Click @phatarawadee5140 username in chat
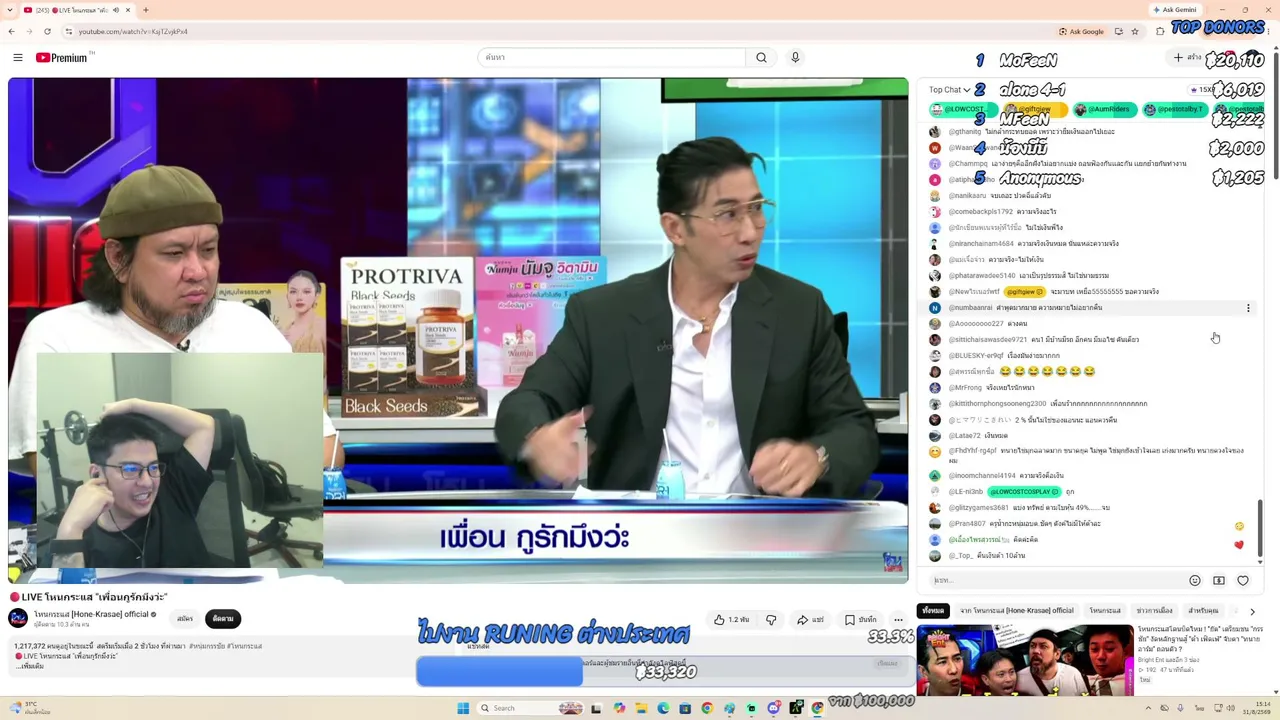The width and height of the screenshot is (1280, 720). [982, 276]
